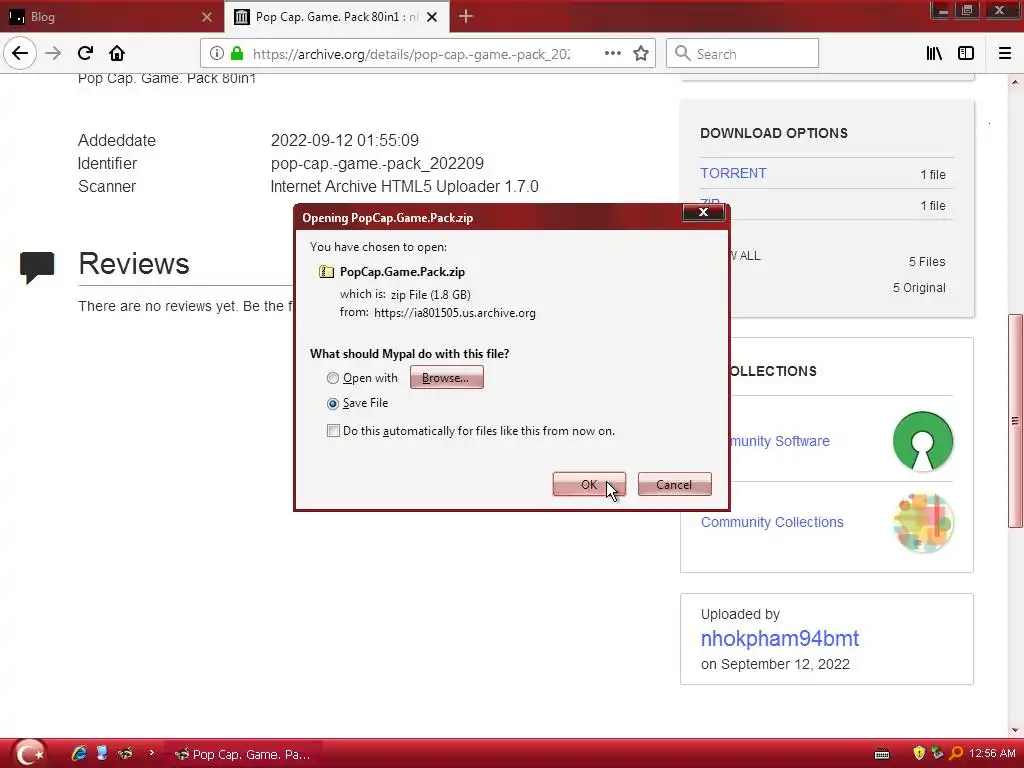Click the PopCap.Game.Pack.zip file icon
This screenshot has width=1024, height=768.
[x=326, y=272]
